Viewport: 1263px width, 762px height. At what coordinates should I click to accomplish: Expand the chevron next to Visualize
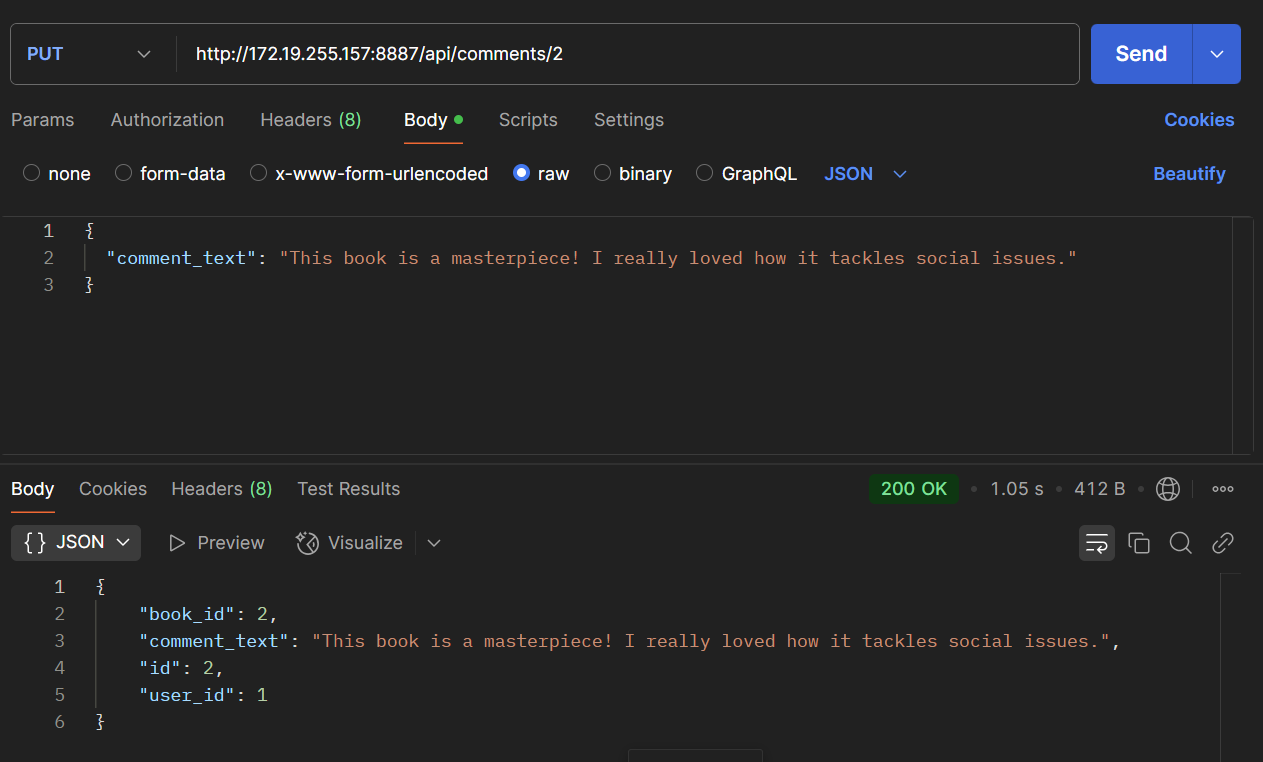coord(434,543)
